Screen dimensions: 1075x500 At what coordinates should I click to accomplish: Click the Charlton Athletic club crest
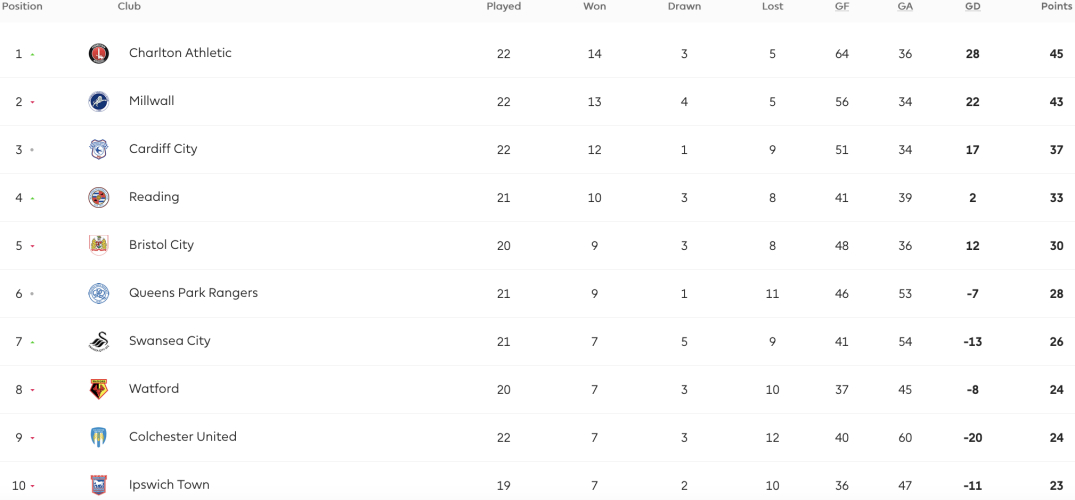[99, 53]
